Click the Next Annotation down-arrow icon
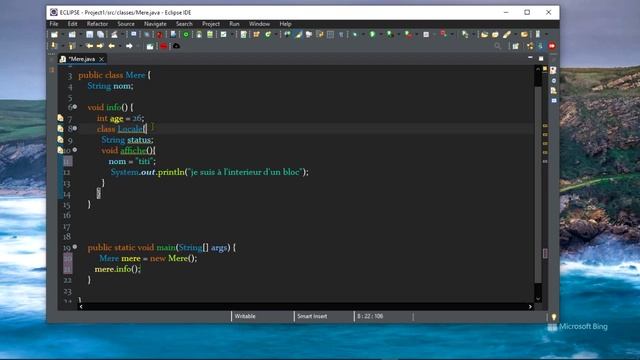The width and height of the screenshot is (640, 360). (x=54, y=46)
